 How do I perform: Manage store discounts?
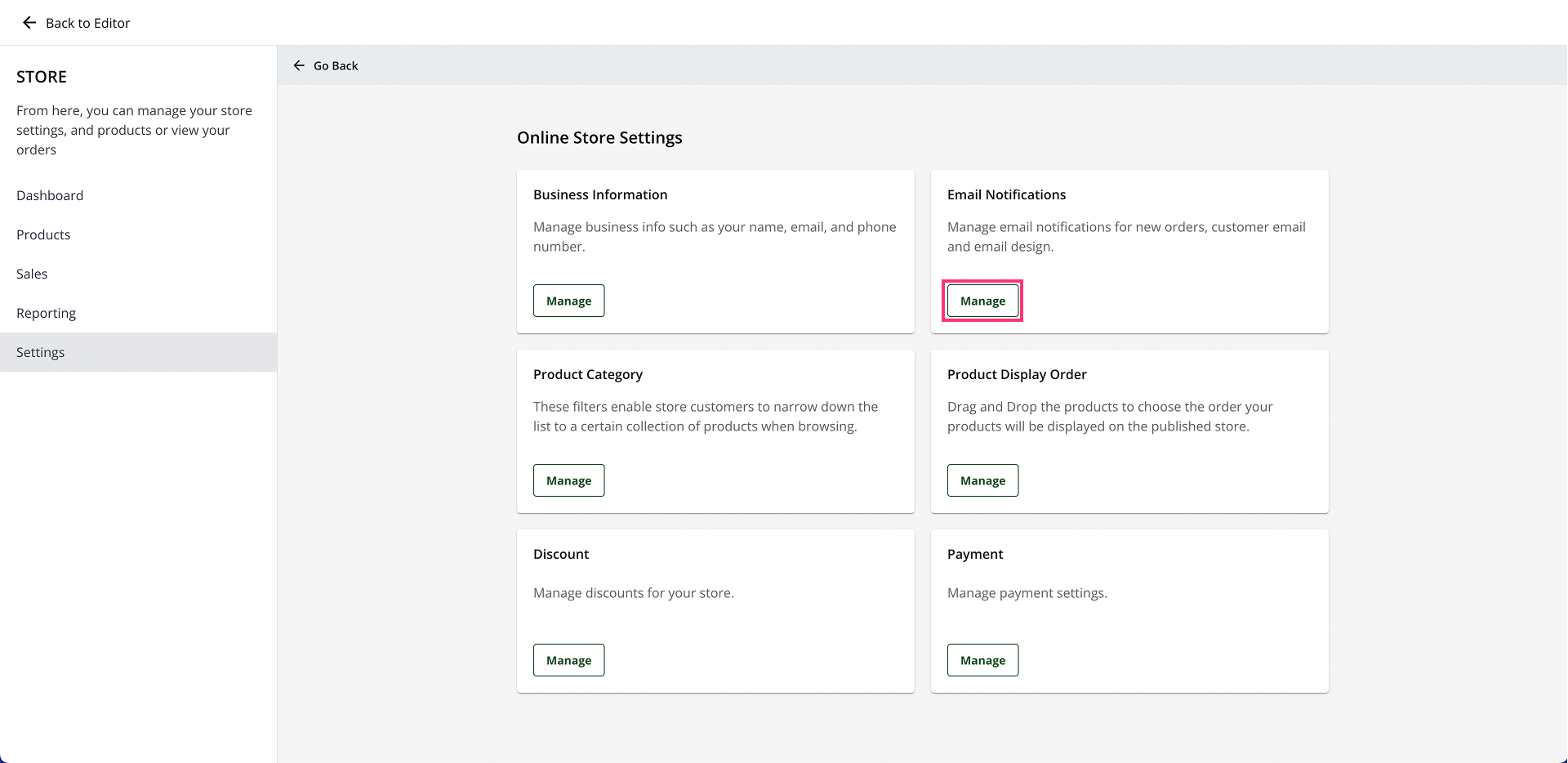pos(568,660)
